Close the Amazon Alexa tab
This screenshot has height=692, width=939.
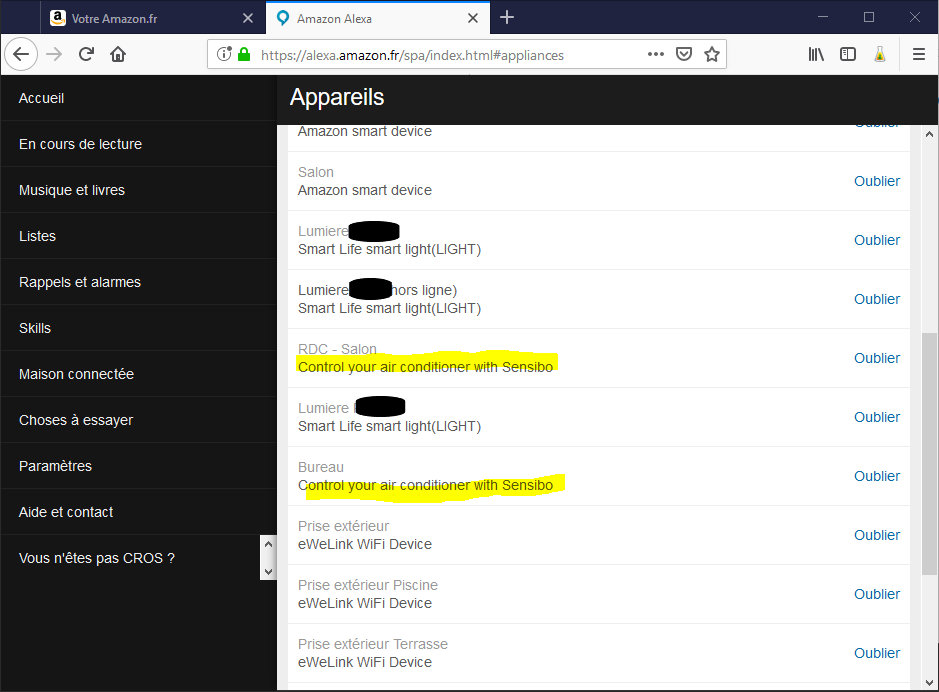pos(473,18)
